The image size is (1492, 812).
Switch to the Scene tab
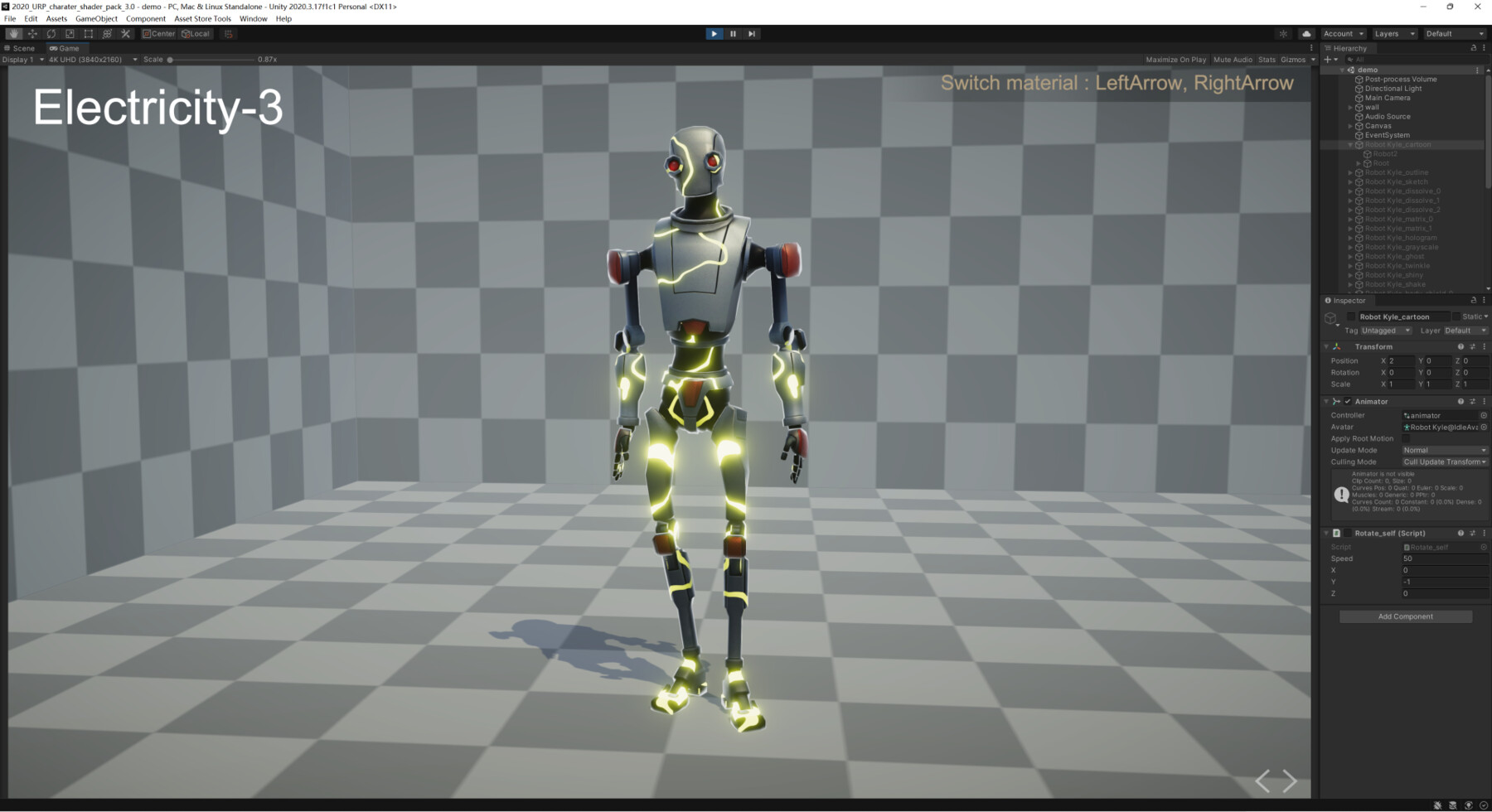[x=20, y=48]
